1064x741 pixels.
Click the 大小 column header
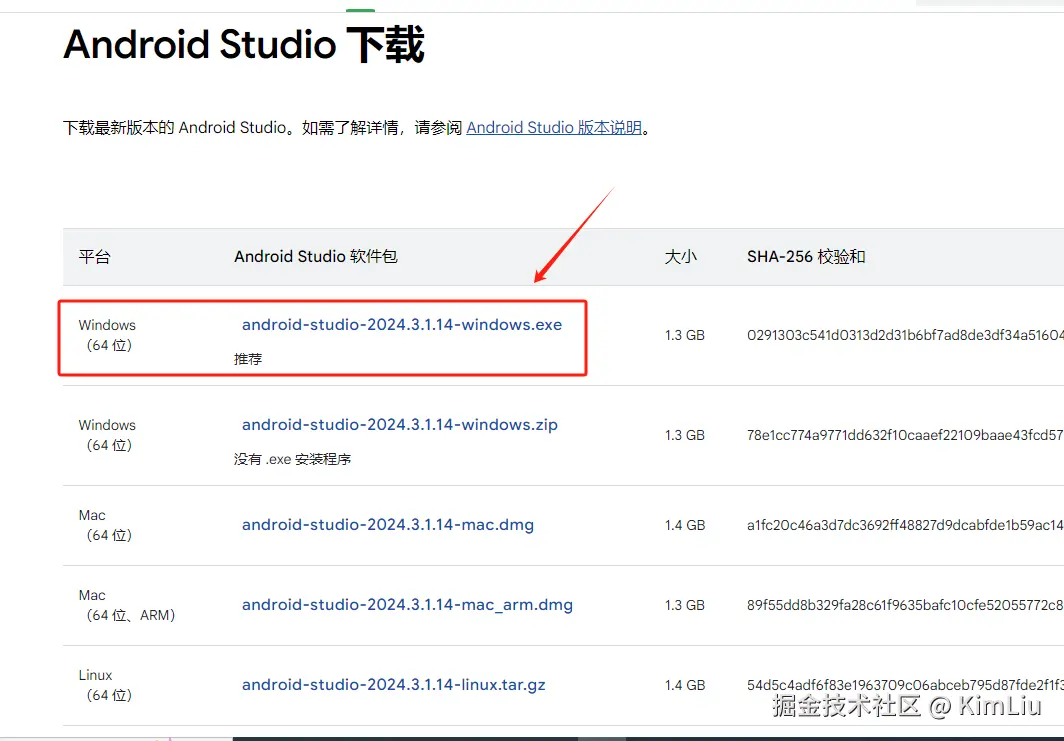(681, 256)
